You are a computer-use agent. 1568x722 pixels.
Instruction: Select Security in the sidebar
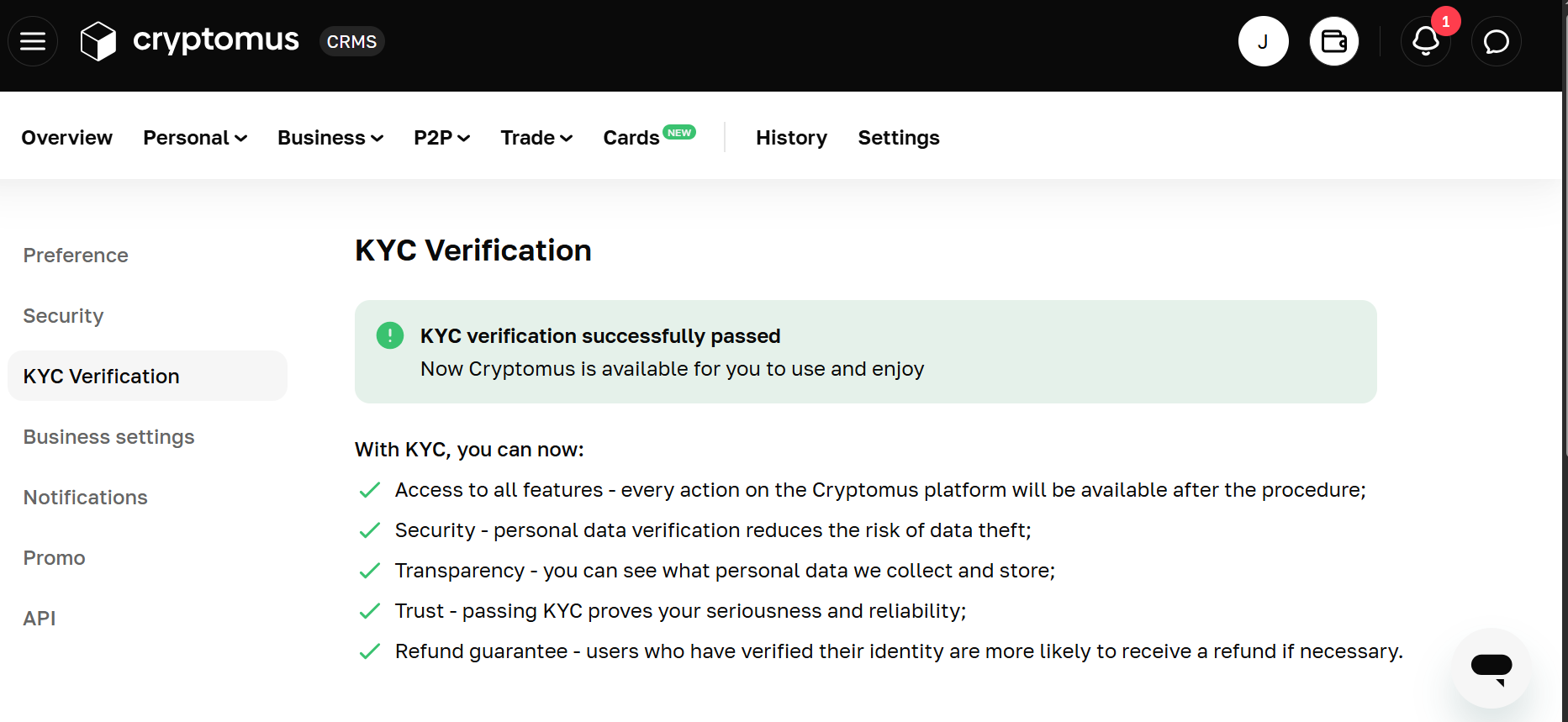[63, 316]
